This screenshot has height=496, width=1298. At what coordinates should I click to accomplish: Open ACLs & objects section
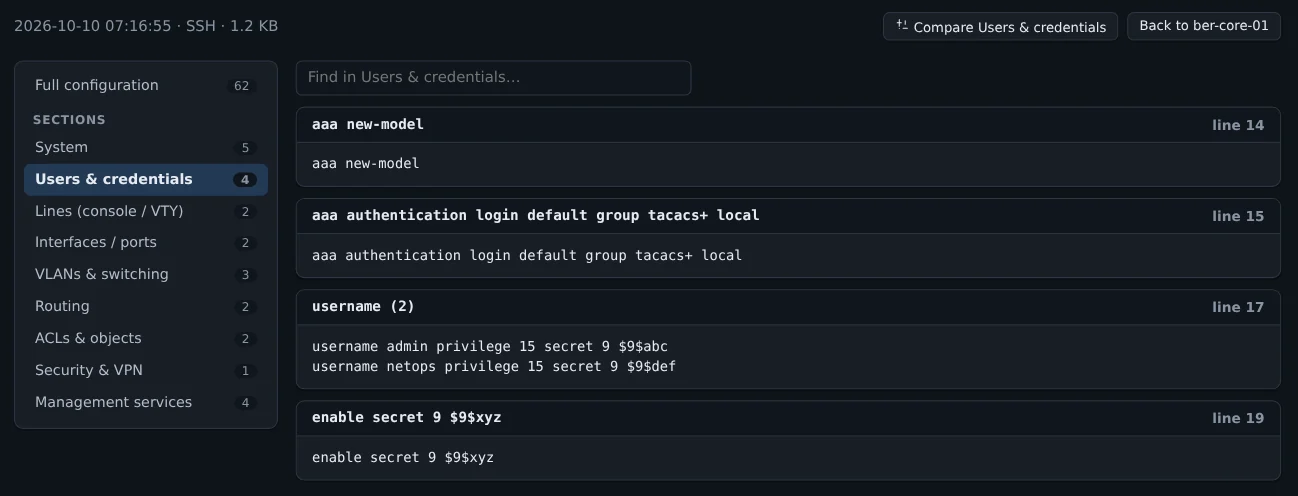(146, 339)
